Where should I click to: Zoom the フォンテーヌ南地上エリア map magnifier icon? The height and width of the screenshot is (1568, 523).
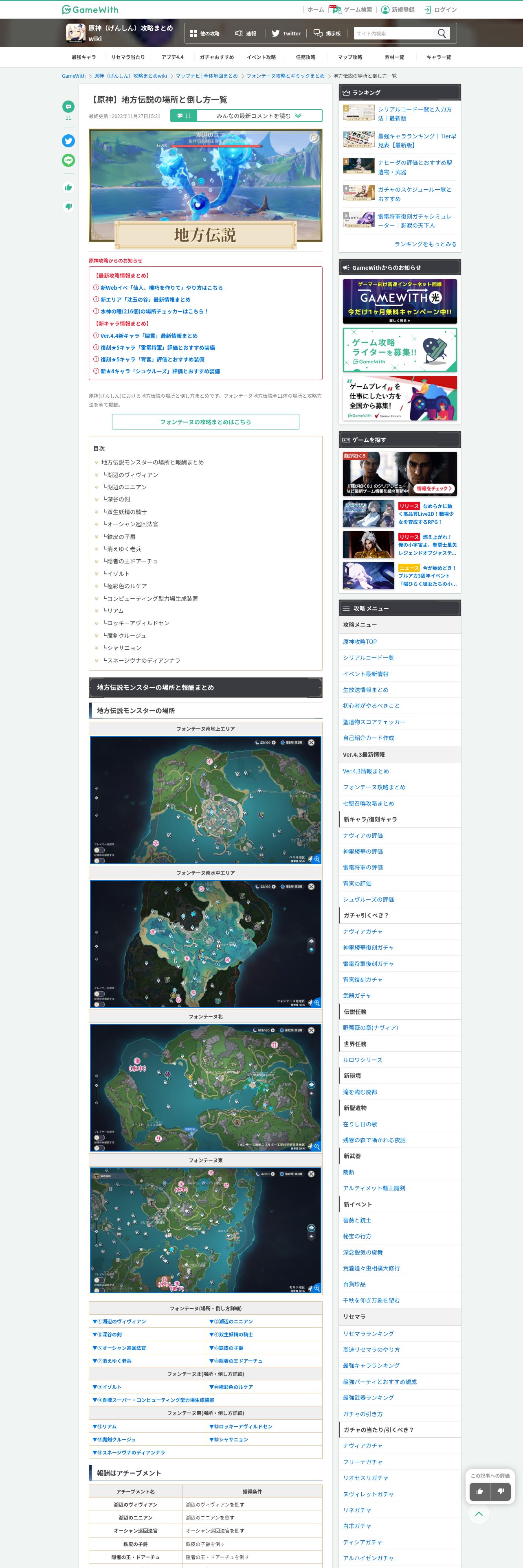click(x=316, y=859)
